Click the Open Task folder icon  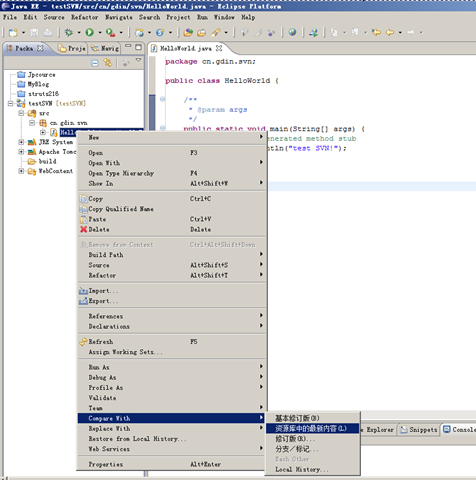click(202, 32)
